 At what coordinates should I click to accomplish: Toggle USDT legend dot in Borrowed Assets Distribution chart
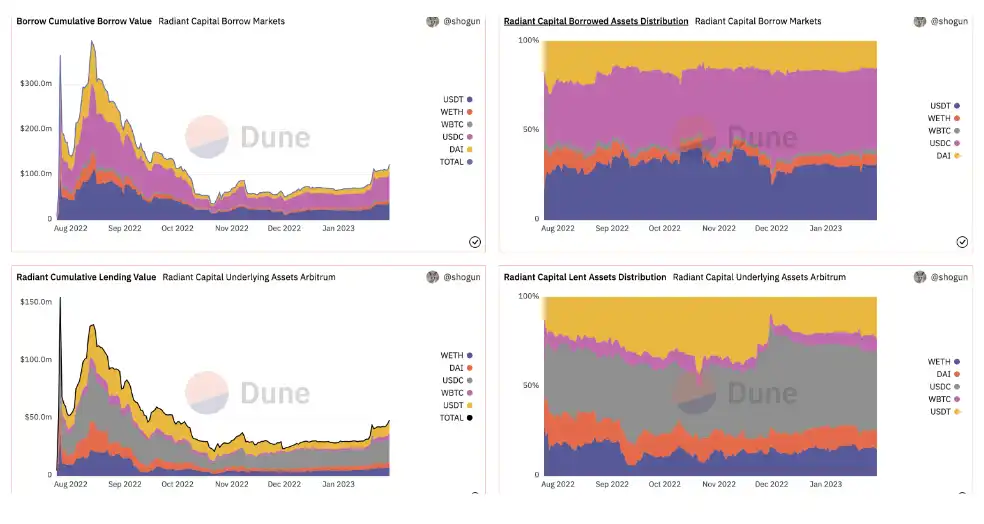pos(957,106)
